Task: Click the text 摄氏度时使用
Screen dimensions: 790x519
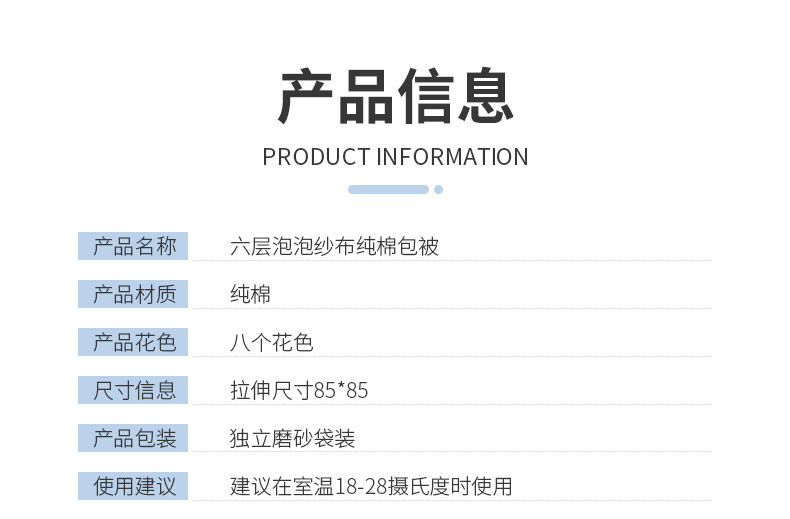Action: tap(453, 486)
